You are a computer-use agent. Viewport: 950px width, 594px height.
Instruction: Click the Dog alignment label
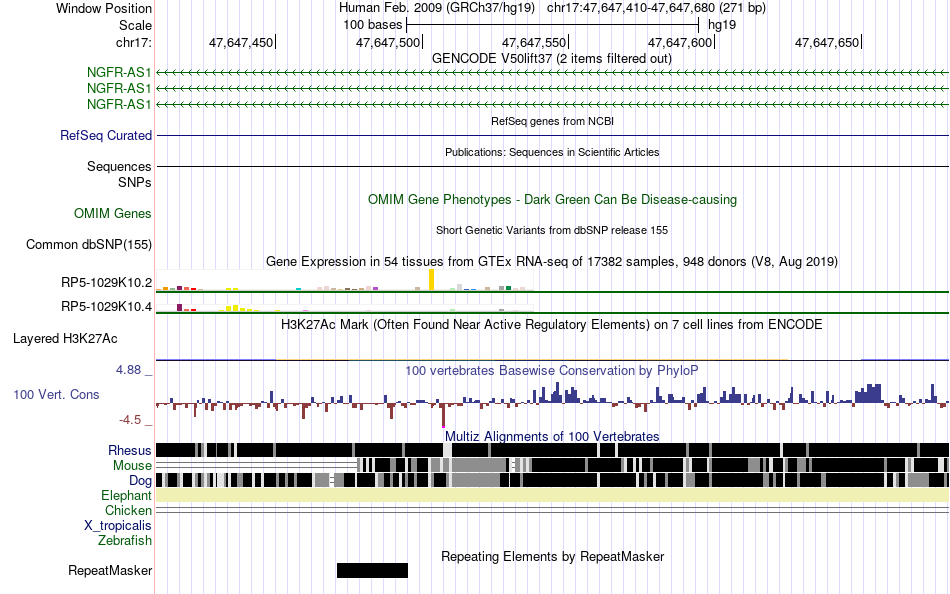pyautogui.click(x=140, y=481)
